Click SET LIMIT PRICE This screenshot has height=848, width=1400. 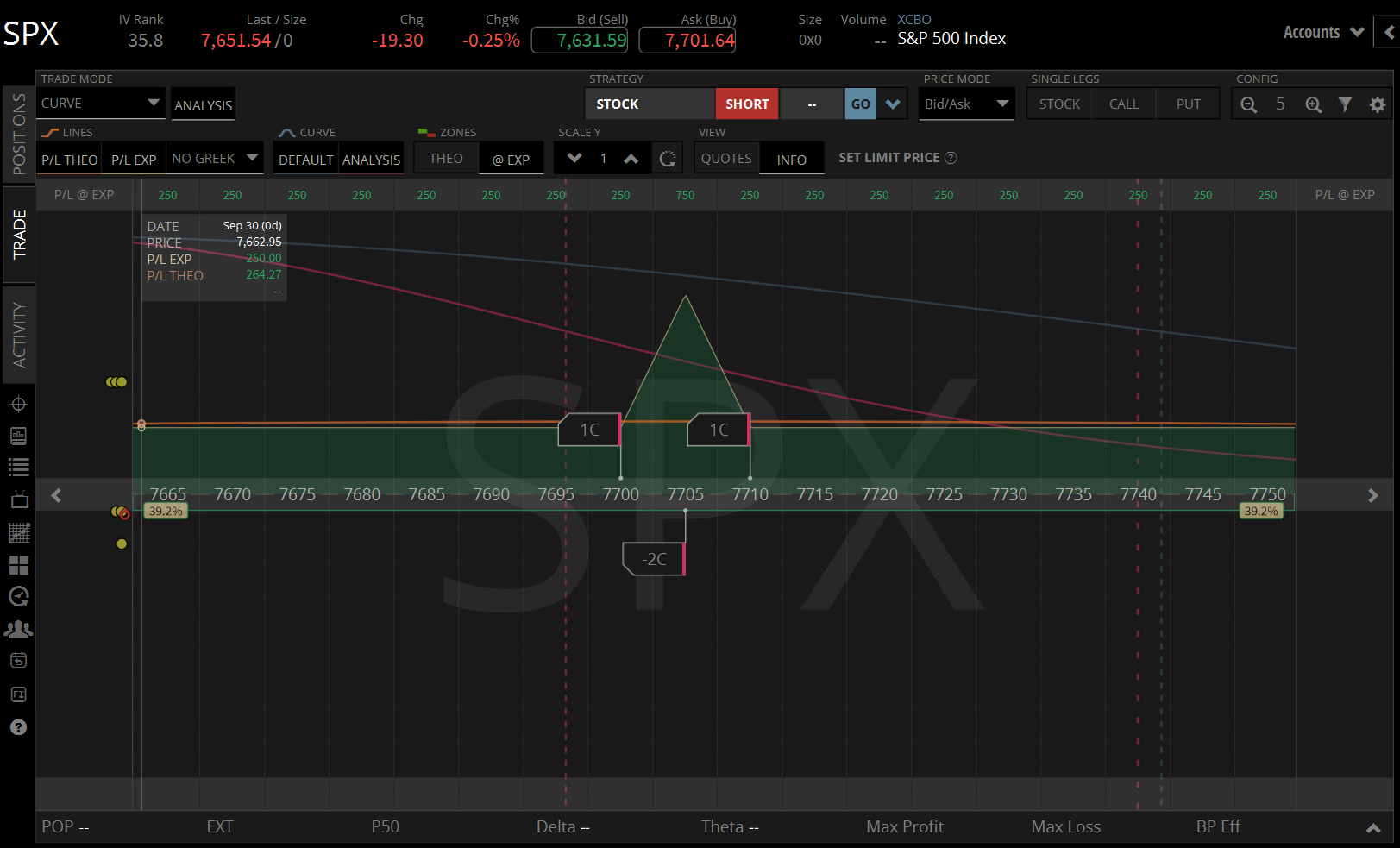click(888, 158)
